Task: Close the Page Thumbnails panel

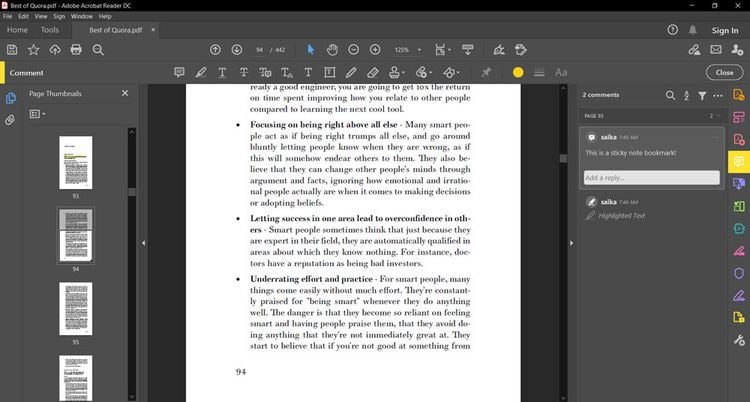Action: pyautogui.click(x=125, y=93)
